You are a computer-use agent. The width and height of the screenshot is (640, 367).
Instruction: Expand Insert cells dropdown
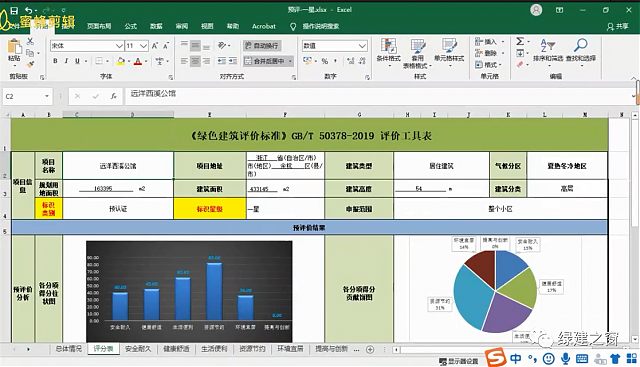point(503,42)
